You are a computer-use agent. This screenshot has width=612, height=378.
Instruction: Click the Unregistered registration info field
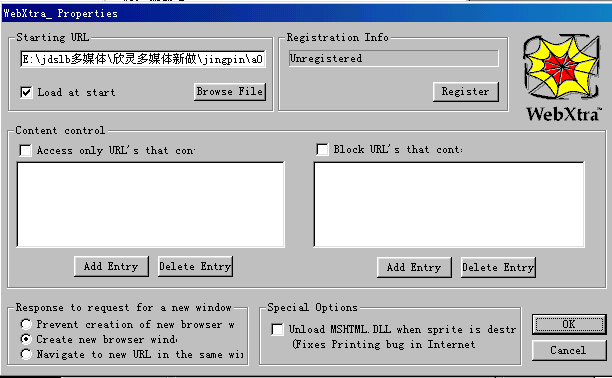pyautogui.click(x=393, y=59)
